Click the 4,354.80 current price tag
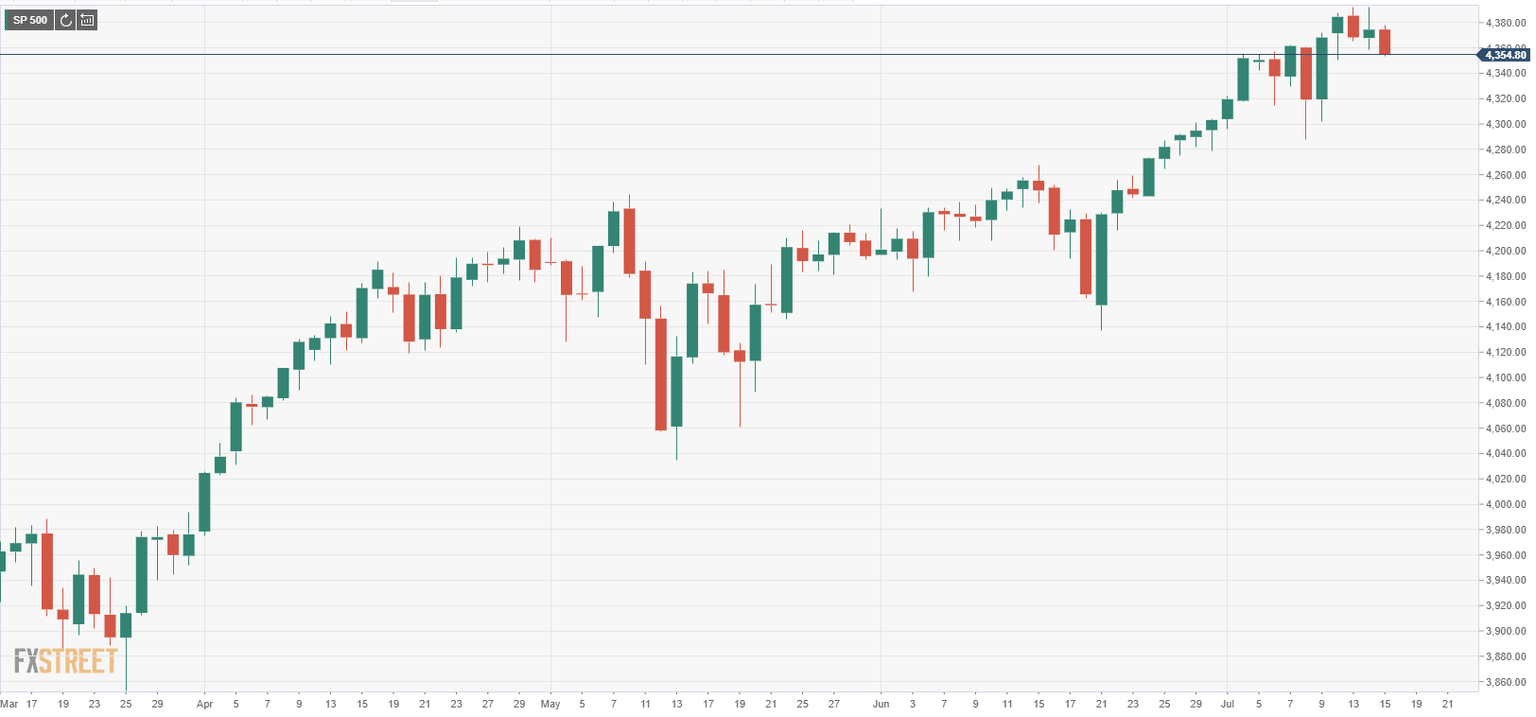This screenshot has width=1536, height=717. [1506, 55]
